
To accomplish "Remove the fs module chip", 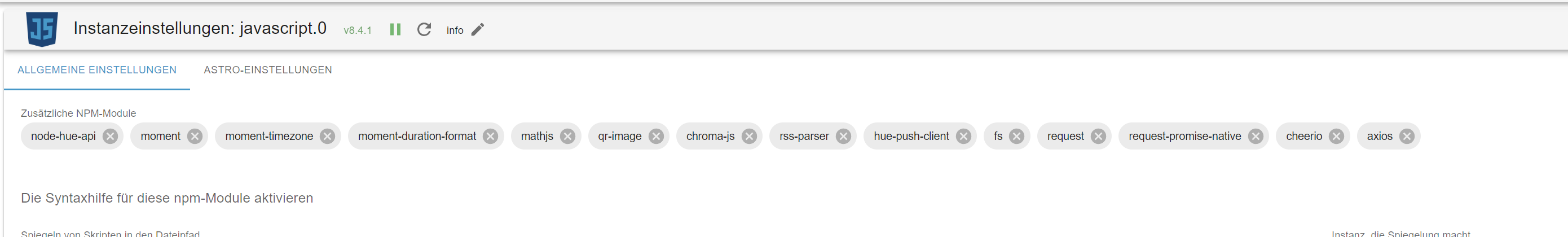I will tap(1017, 136).
